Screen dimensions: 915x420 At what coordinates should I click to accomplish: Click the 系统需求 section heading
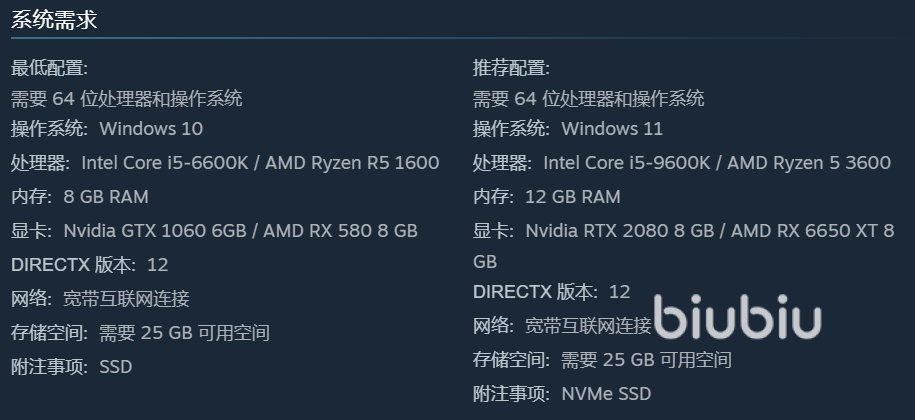pyautogui.click(x=54, y=19)
